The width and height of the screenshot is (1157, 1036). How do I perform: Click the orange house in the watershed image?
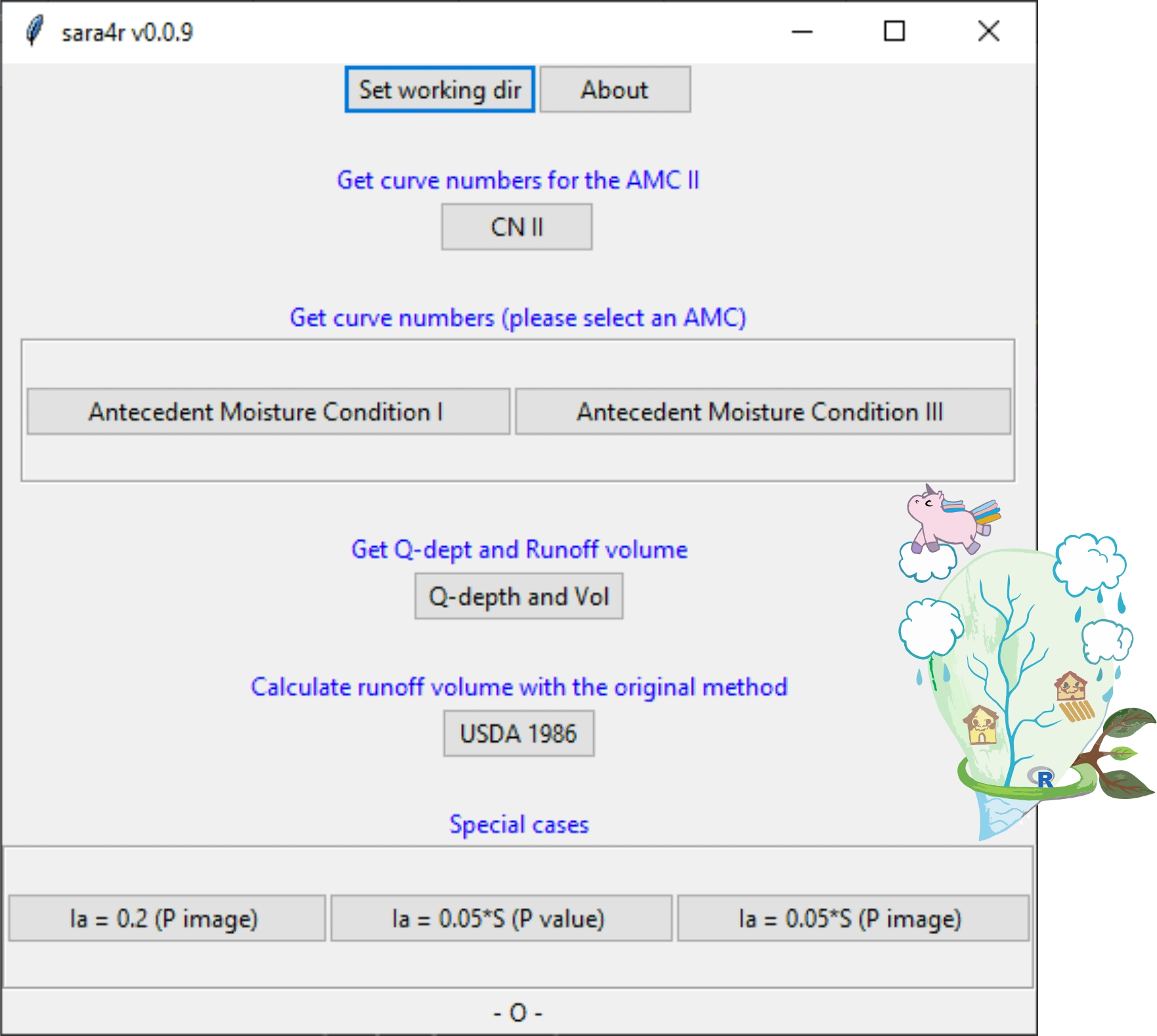[x=1070, y=687]
